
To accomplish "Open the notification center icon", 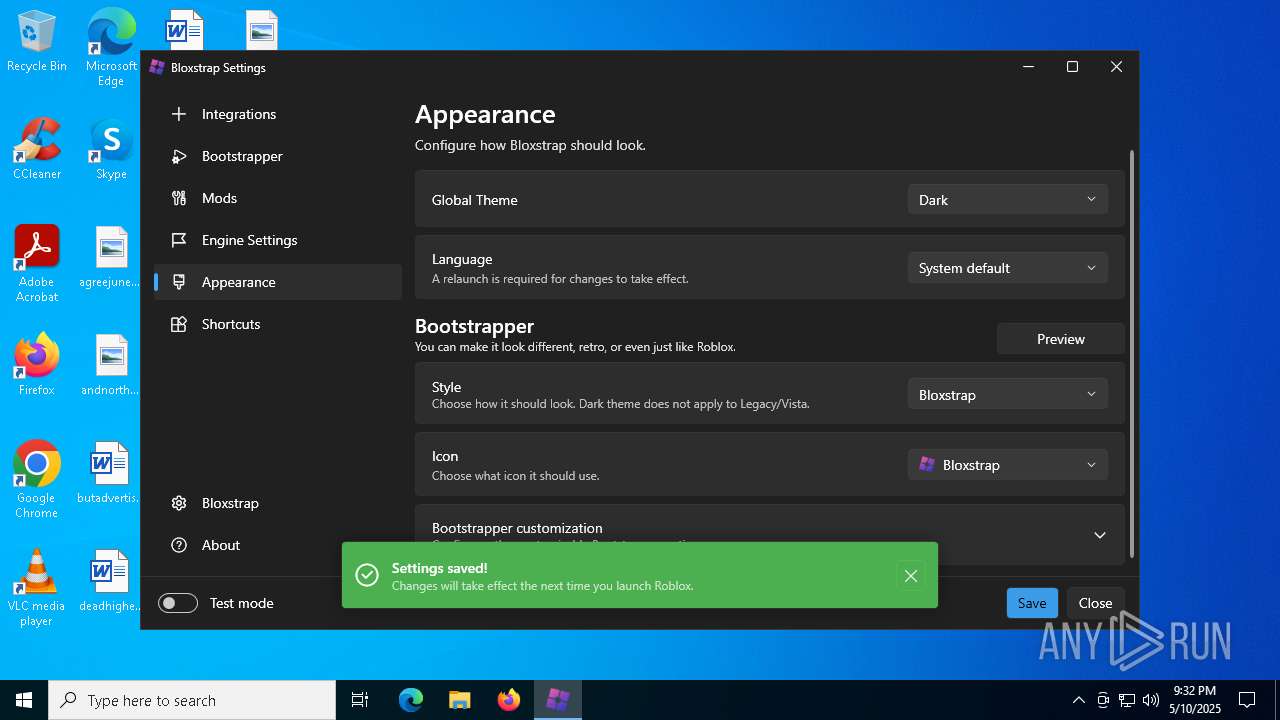I will (1247, 700).
